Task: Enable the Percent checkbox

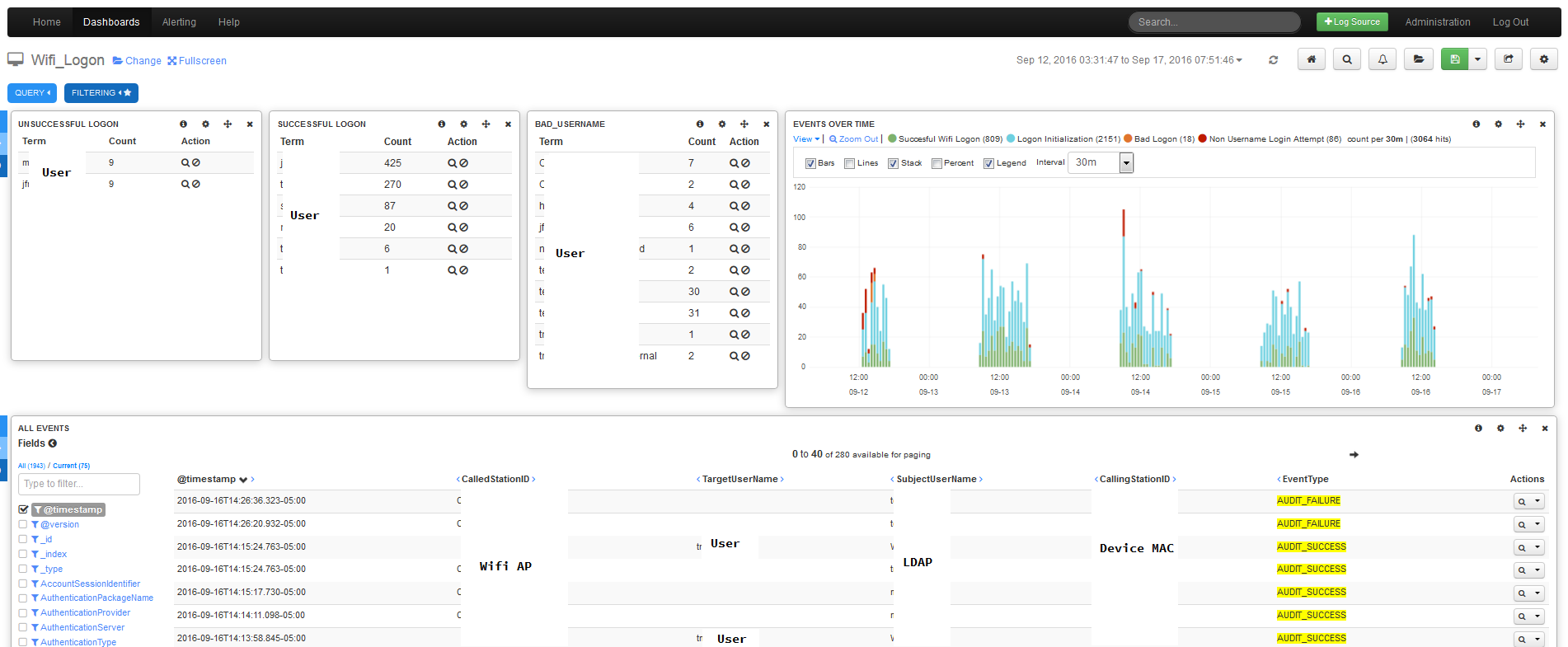Action: click(x=937, y=163)
